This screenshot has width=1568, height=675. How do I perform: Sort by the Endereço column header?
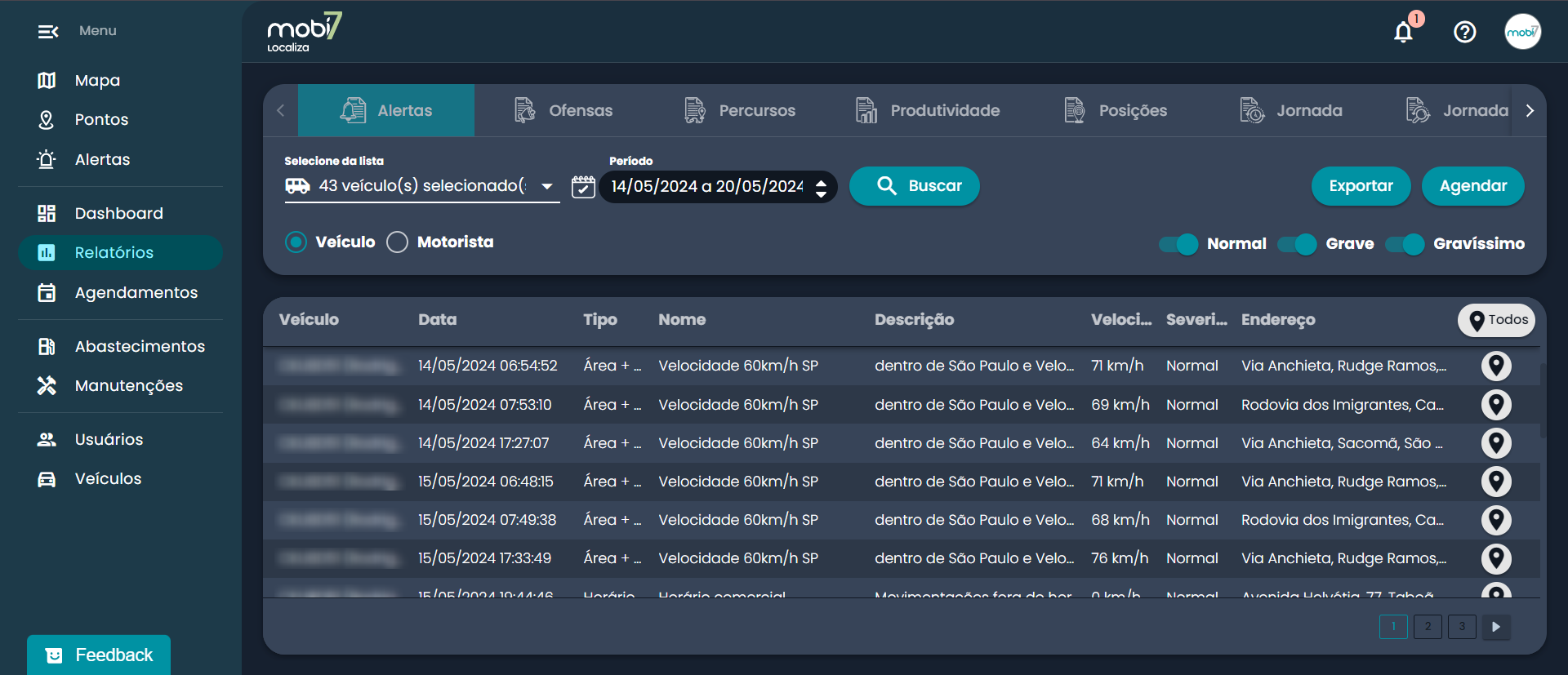[1278, 320]
